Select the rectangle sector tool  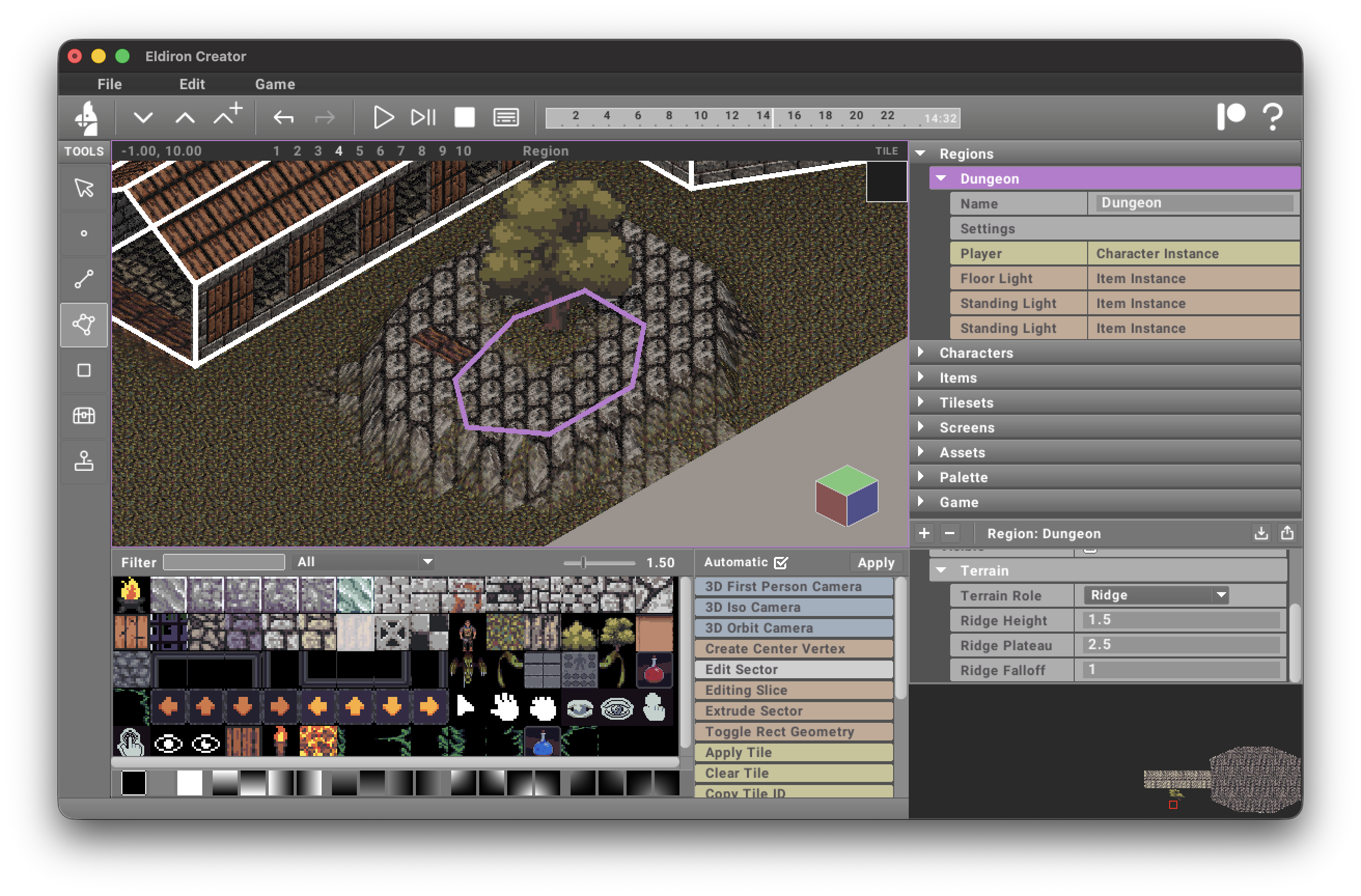pyautogui.click(x=84, y=371)
